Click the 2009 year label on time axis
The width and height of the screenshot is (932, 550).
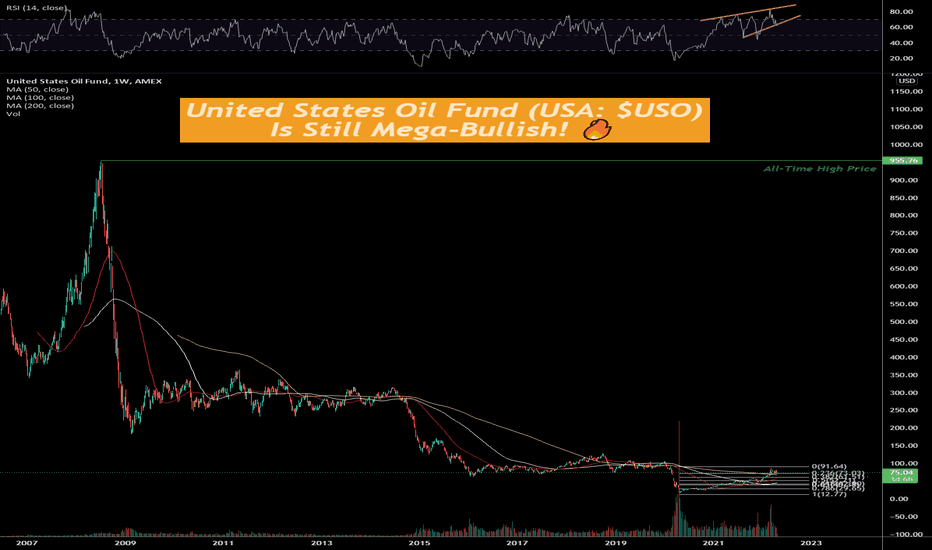[x=125, y=543]
